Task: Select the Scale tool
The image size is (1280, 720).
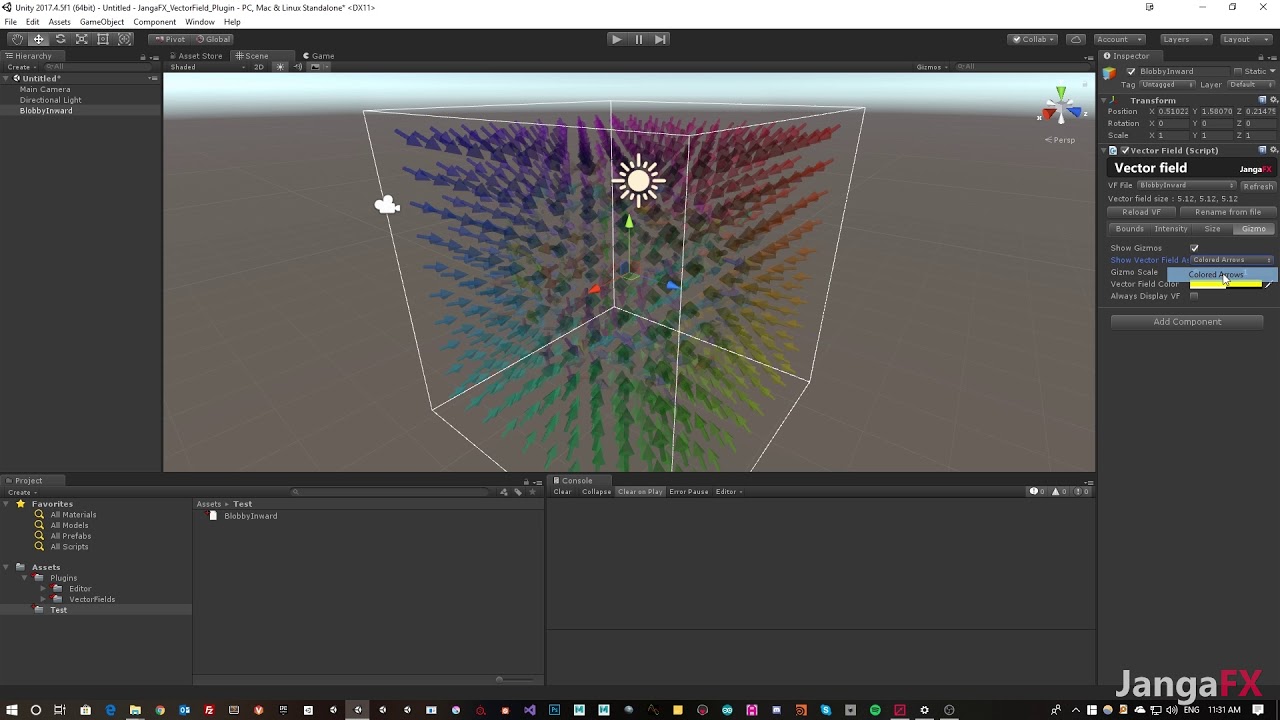Action: 82,39
